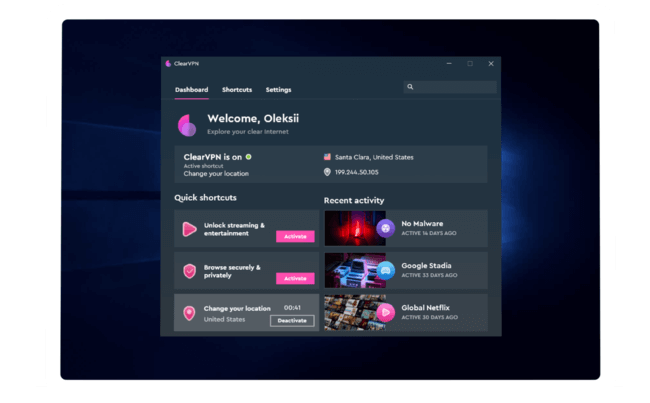Open the Settings tab

point(278,90)
